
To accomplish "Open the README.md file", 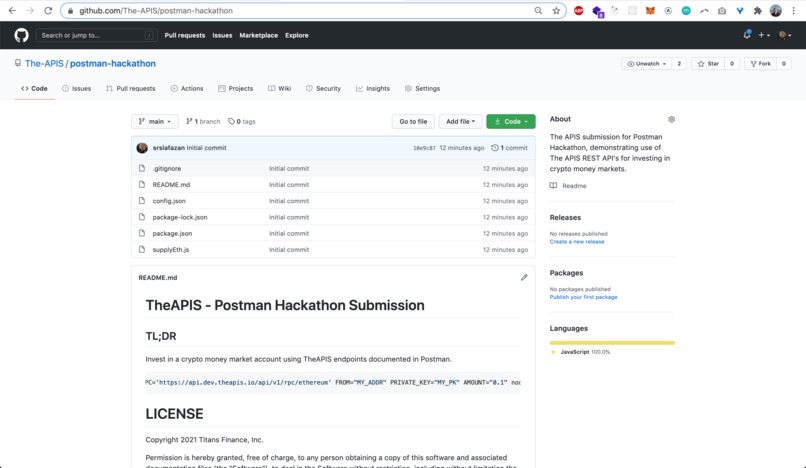I will 171,185.
